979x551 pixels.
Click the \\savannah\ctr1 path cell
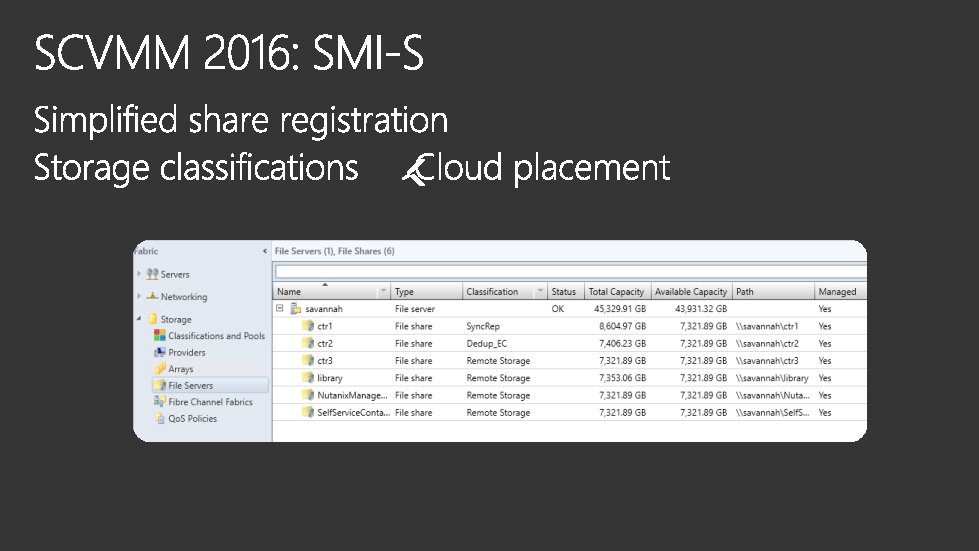[767, 326]
